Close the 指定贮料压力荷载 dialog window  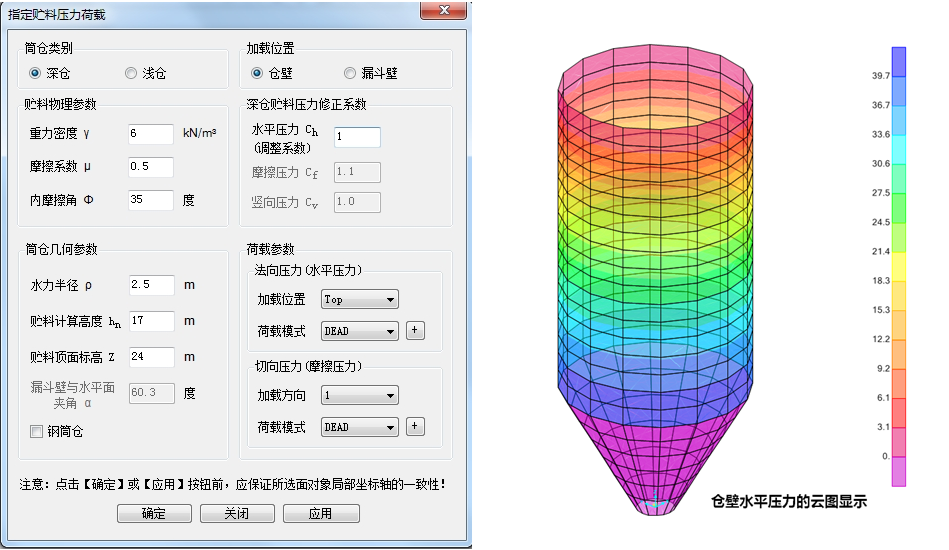[442, 11]
